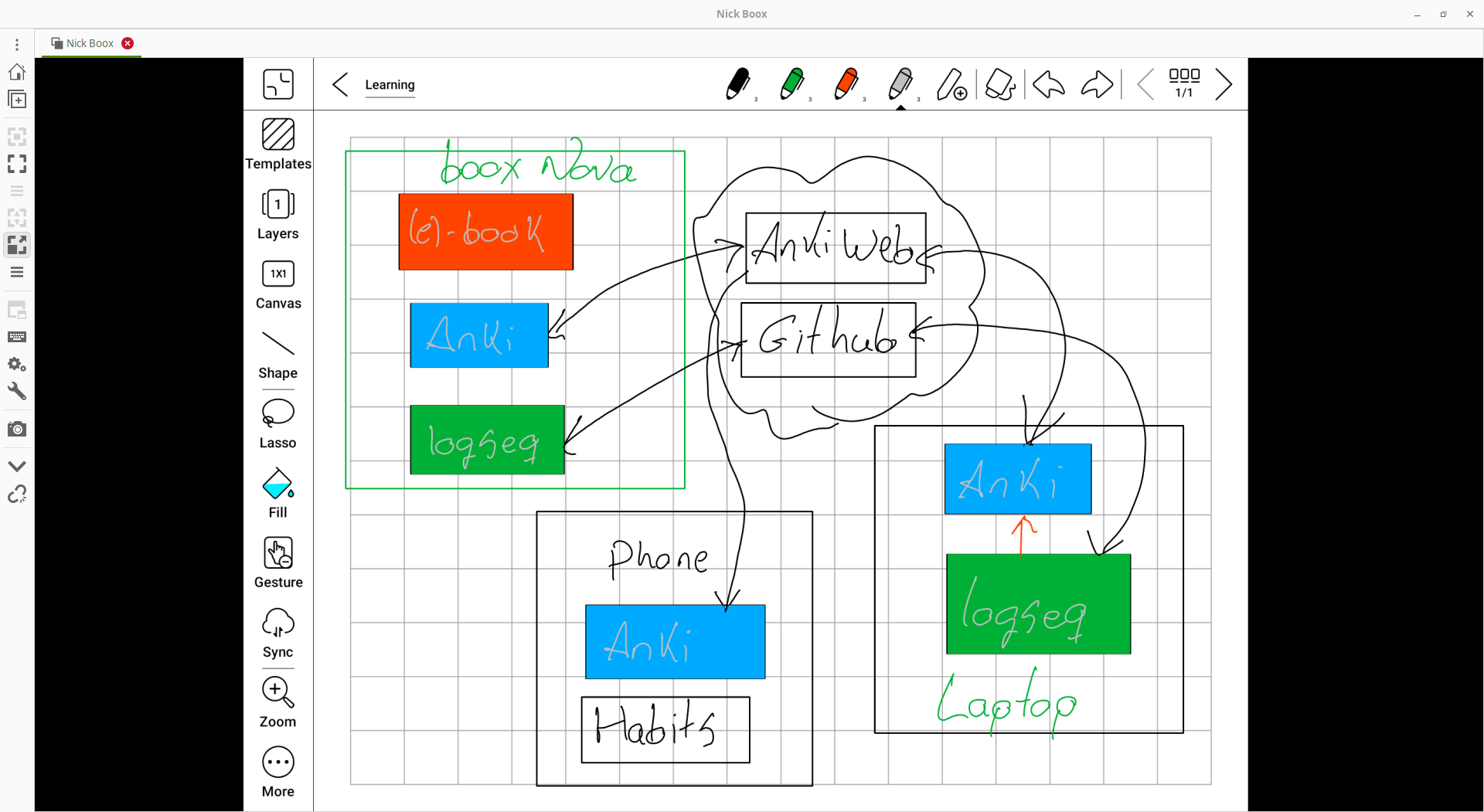Click the add-window icon in sidebar
This screenshot has width=1484, height=812.
[17, 100]
